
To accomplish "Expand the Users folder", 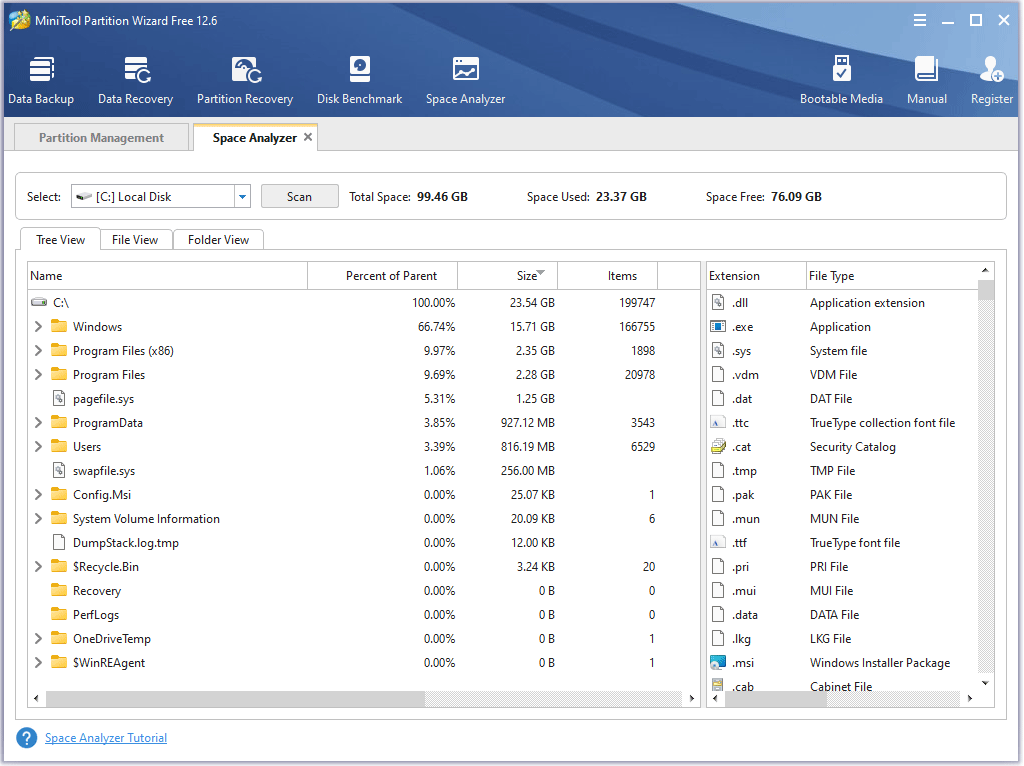I will pyautogui.click(x=38, y=447).
